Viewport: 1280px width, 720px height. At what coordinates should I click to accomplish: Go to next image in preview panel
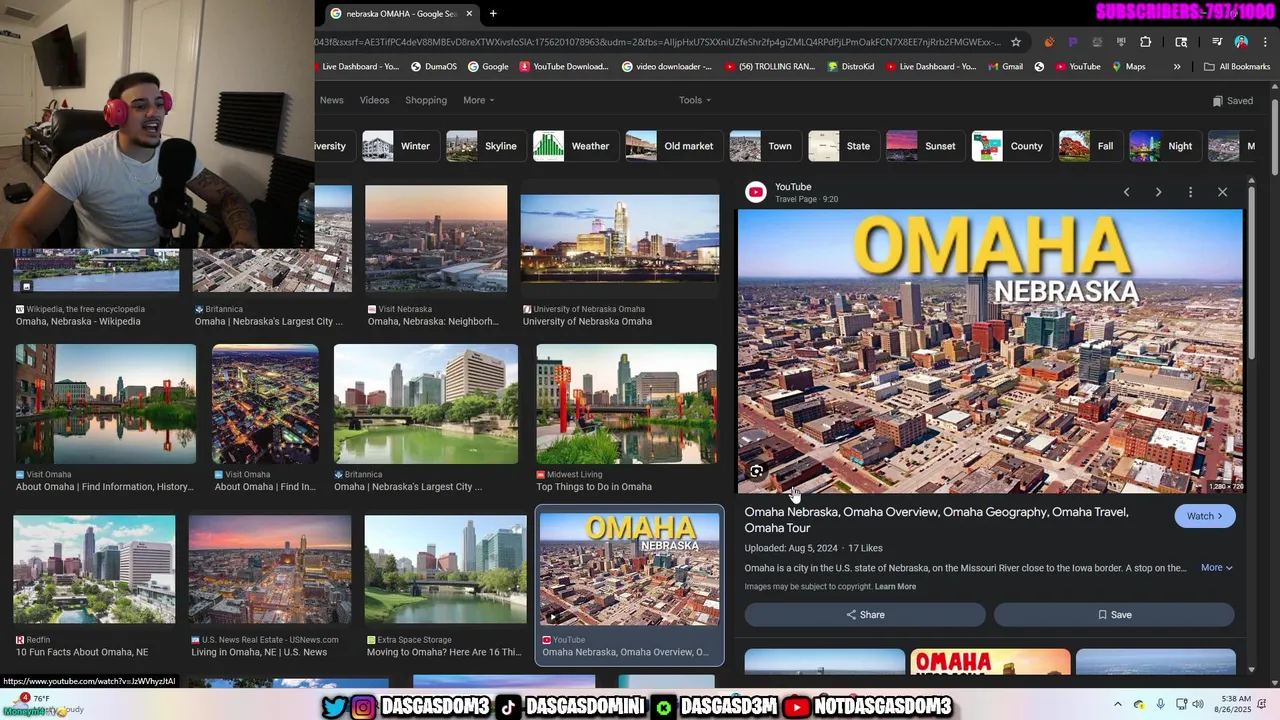tap(1158, 192)
